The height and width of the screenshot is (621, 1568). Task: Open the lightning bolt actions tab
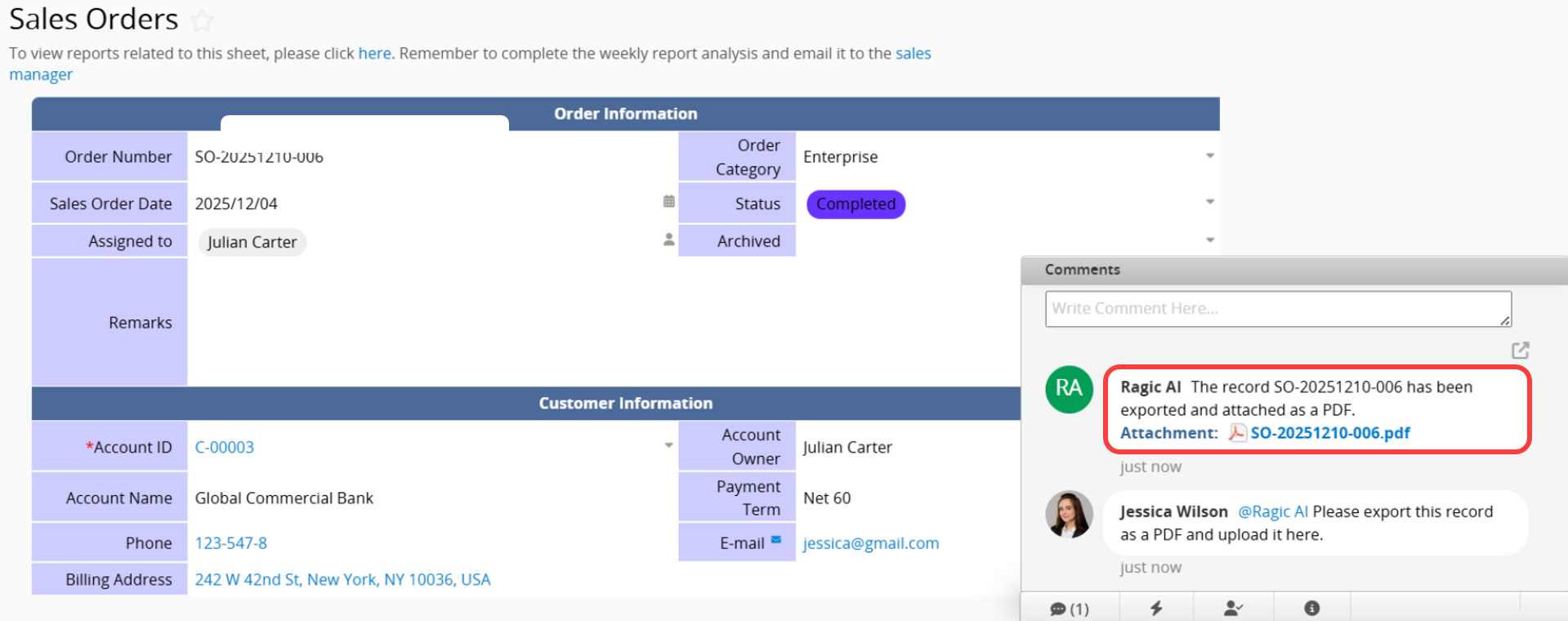point(1156,608)
